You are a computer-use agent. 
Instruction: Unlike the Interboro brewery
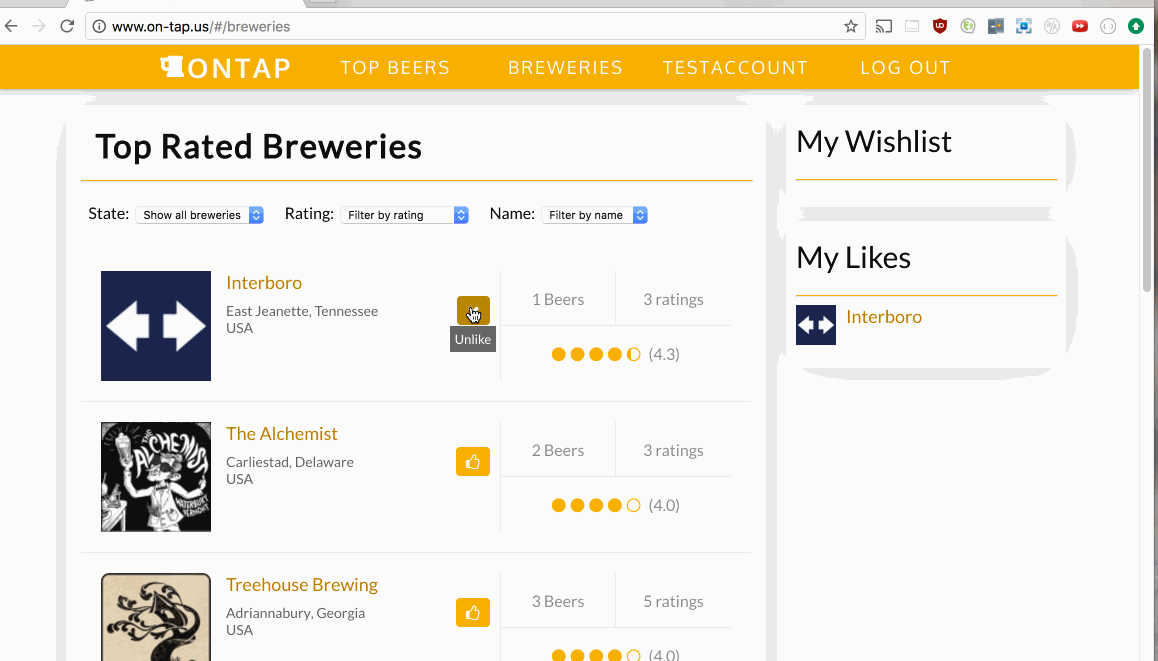pos(473,311)
